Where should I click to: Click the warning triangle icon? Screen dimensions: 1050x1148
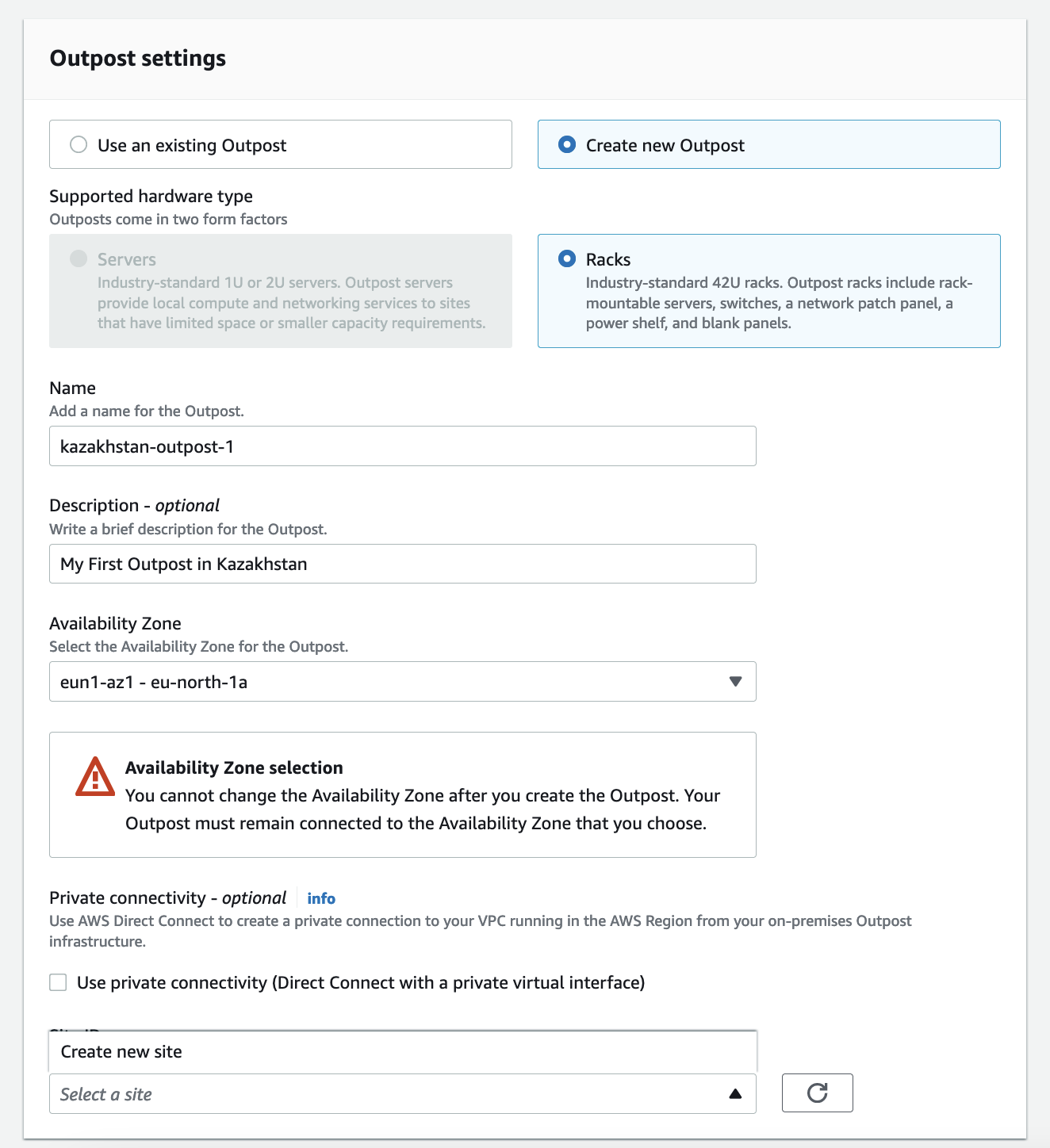[95, 777]
